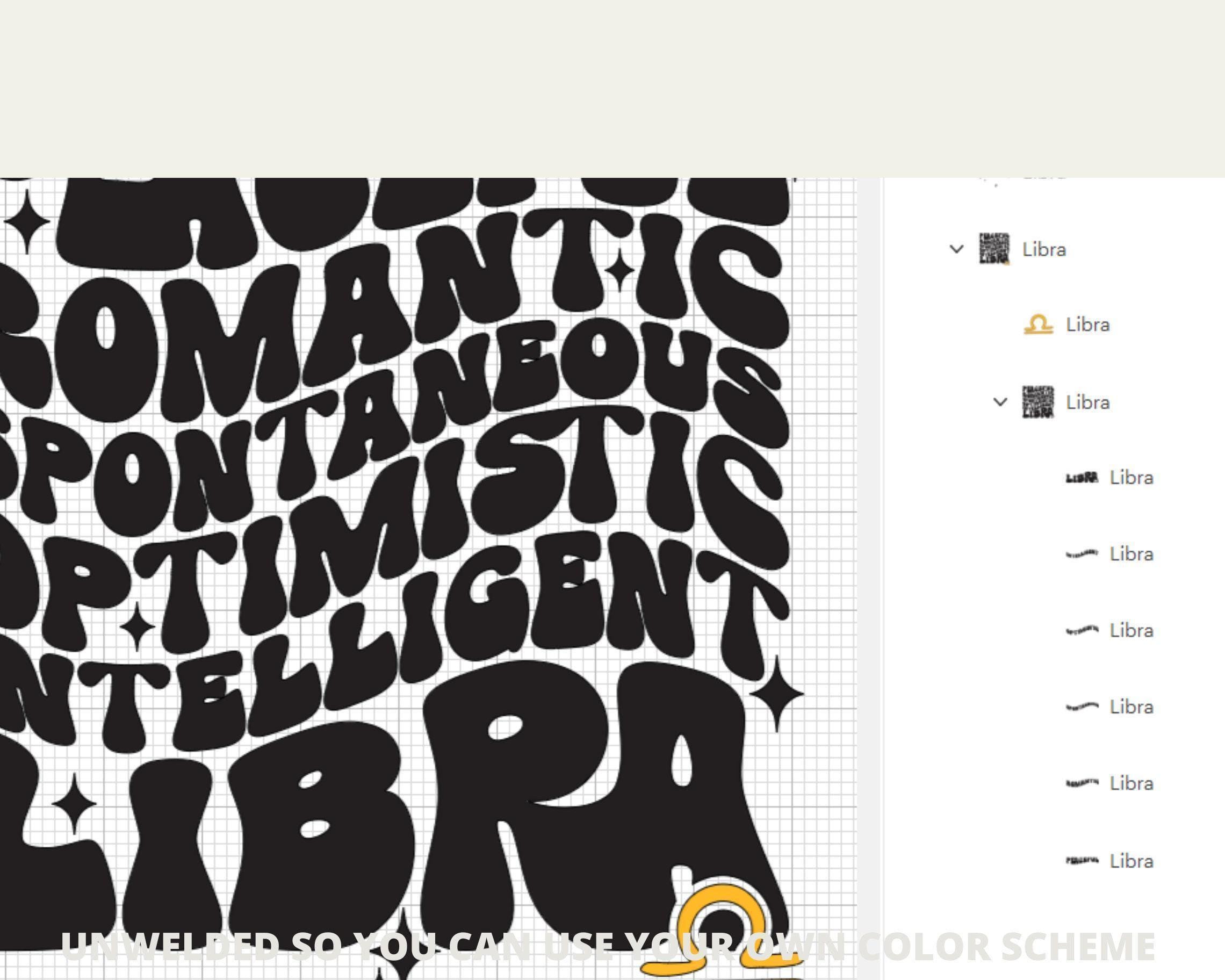1225x980 pixels.
Task: Select the fourth wavy layer row in nested group
Action: coord(1109,707)
